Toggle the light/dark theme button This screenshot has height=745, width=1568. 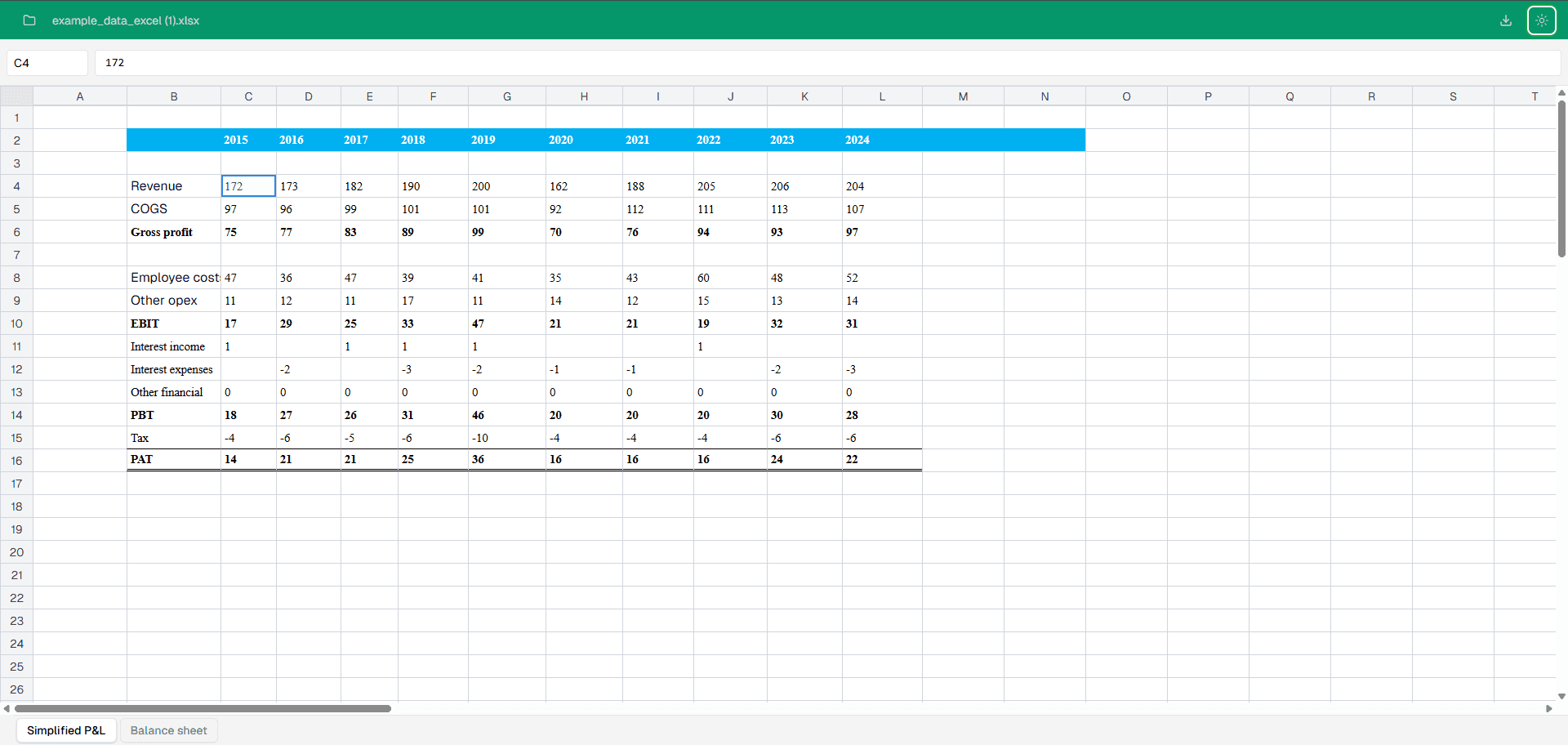pos(1541,20)
